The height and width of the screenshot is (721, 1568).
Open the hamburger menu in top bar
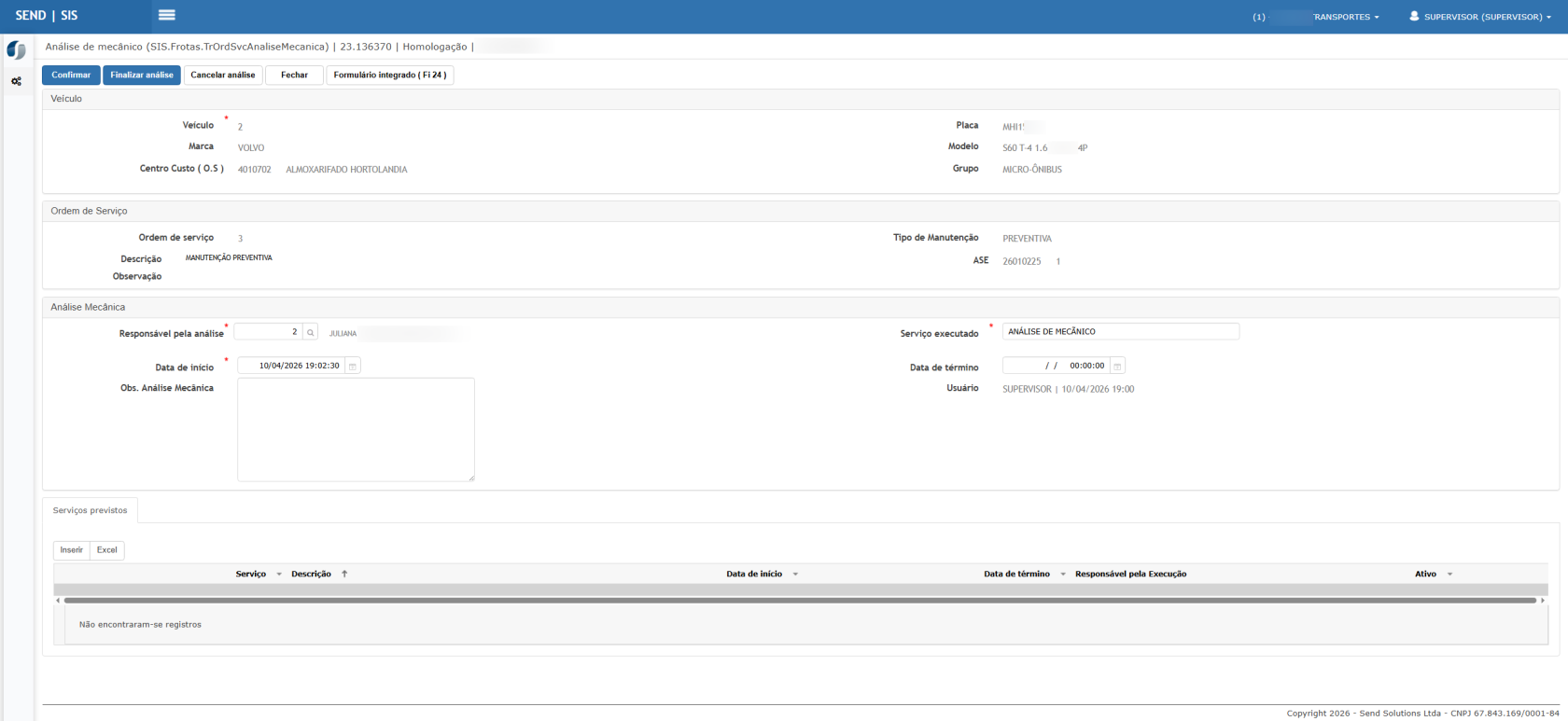(167, 15)
